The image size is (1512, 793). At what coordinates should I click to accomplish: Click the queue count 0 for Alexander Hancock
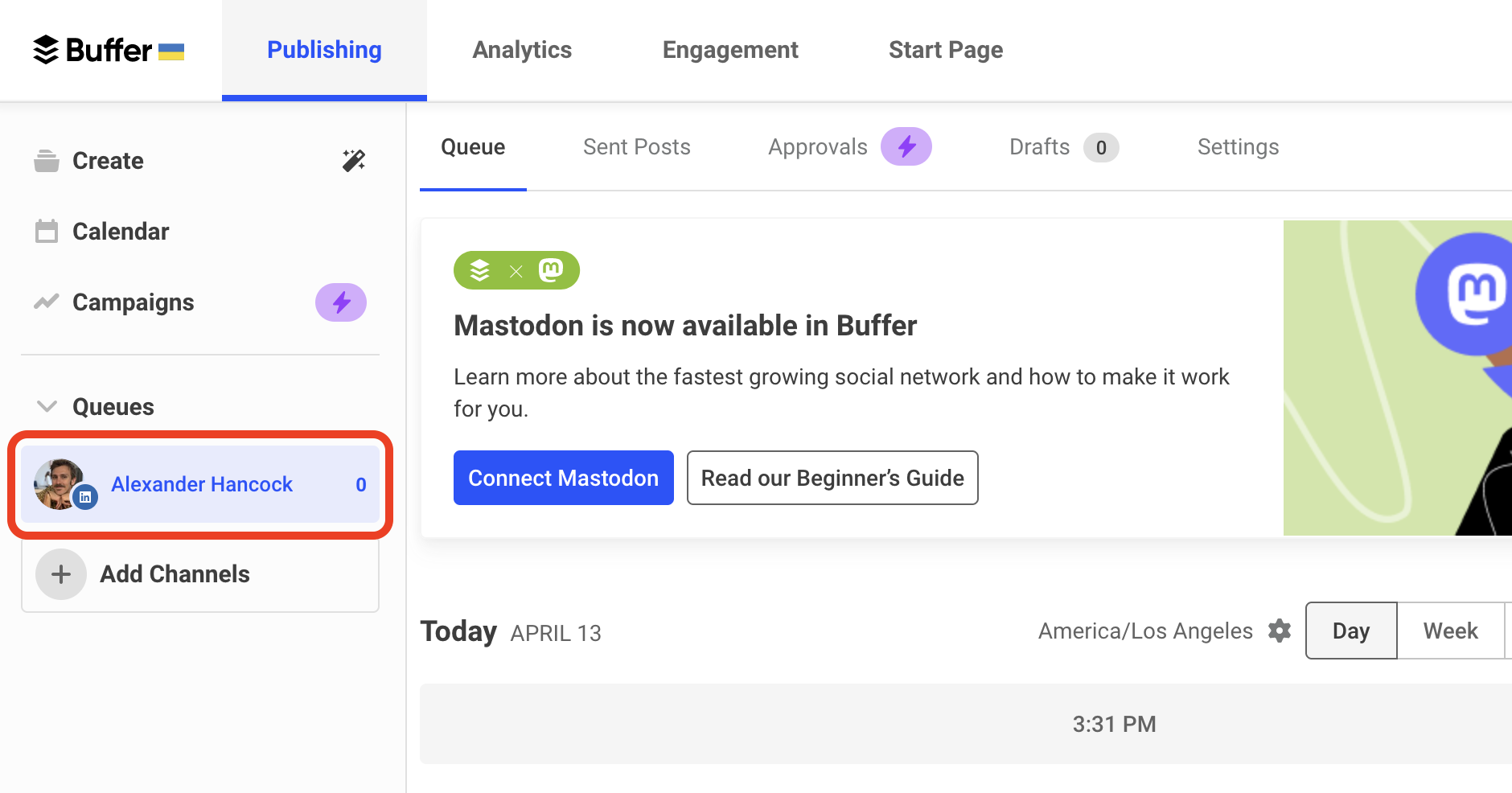(361, 485)
